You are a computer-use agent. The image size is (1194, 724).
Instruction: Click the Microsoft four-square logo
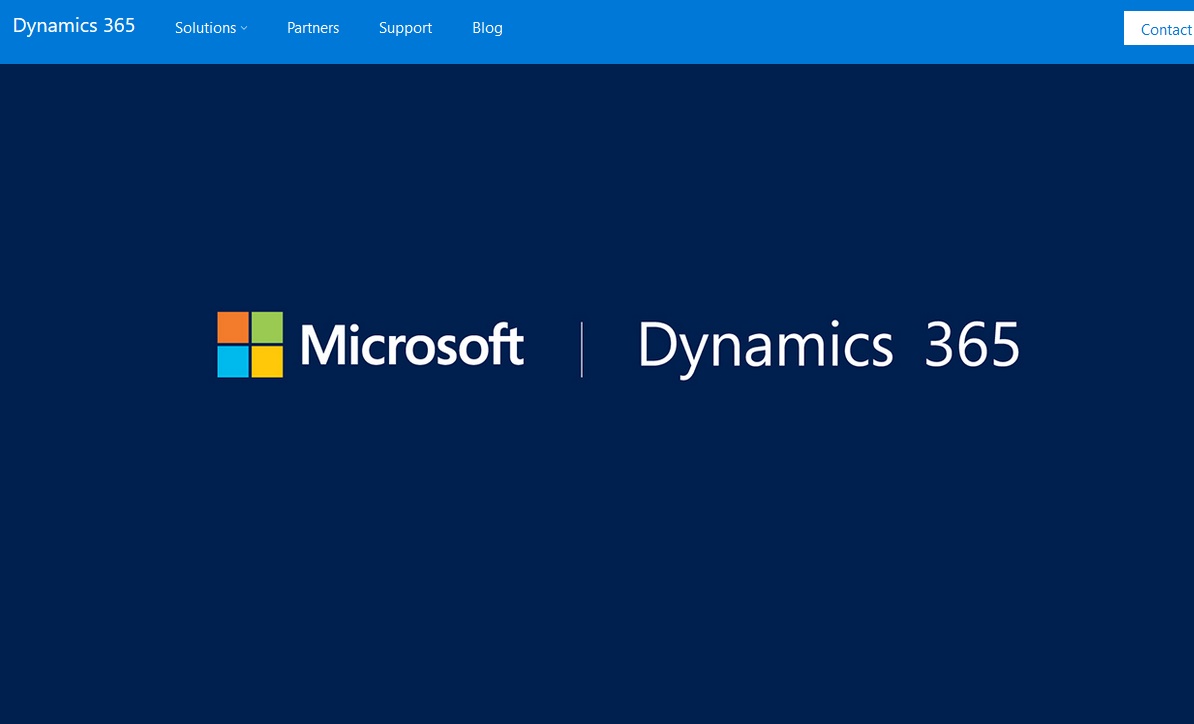[250, 344]
